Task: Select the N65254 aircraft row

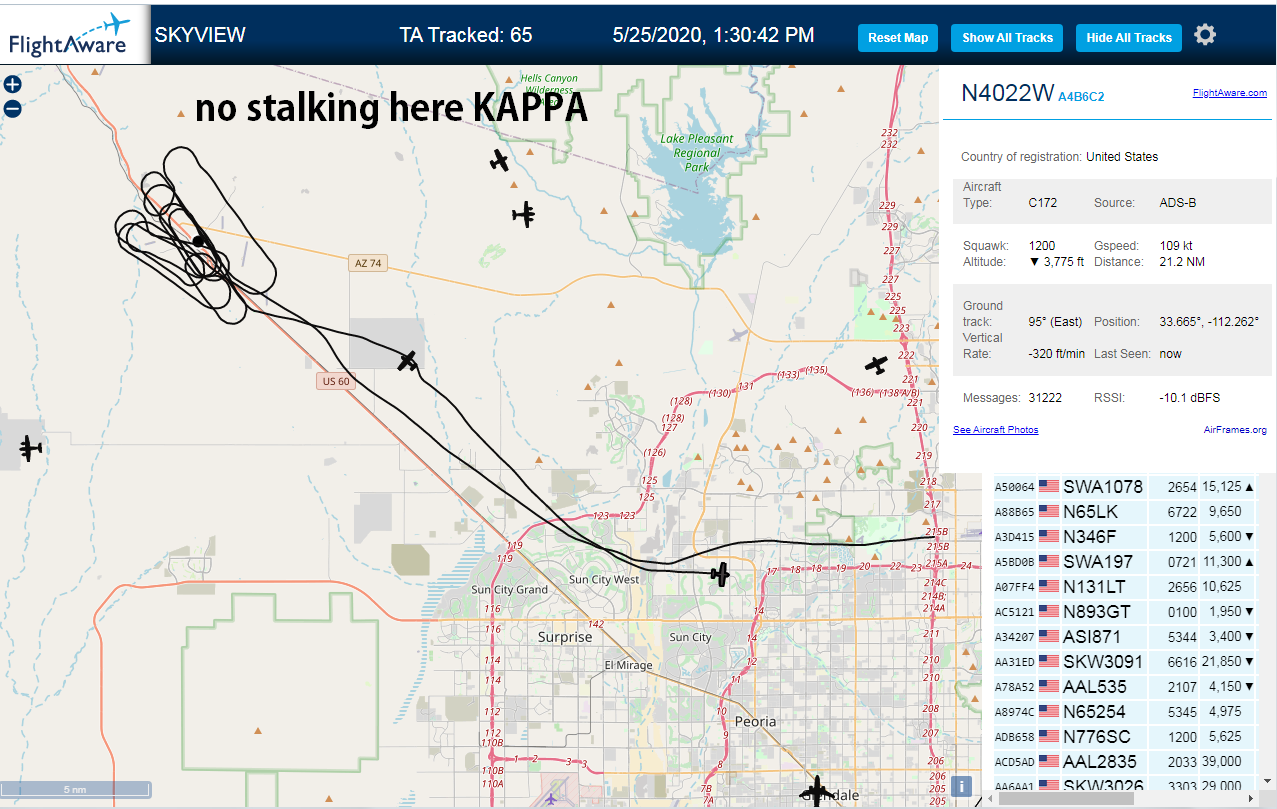Action: coord(1124,712)
